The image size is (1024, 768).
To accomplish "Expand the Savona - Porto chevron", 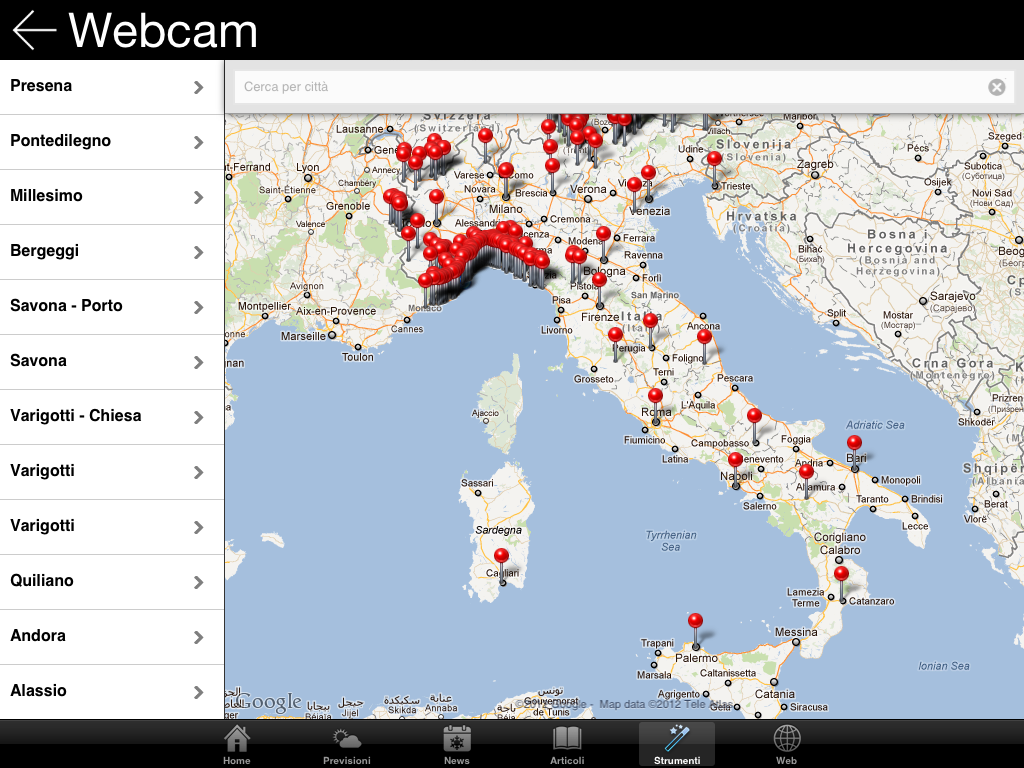I will point(199,308).
